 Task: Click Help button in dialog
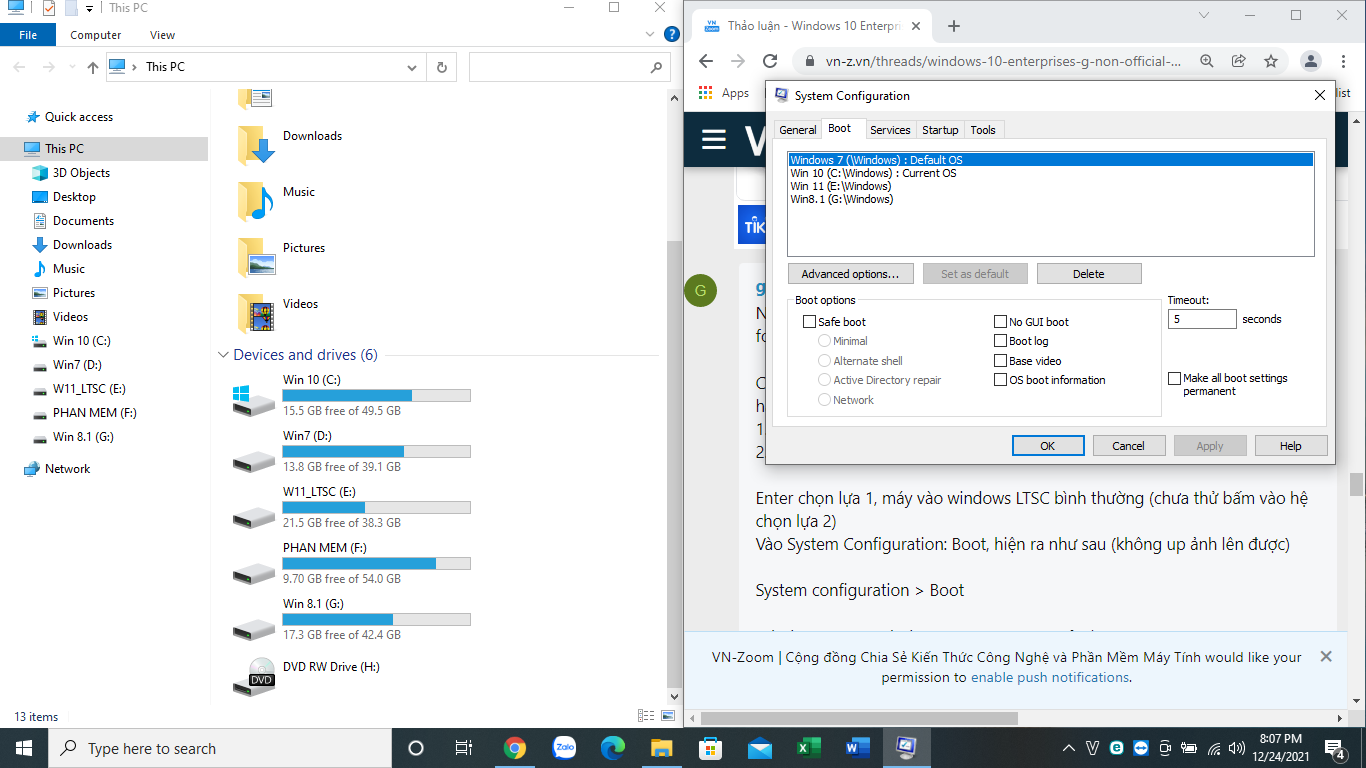coord(1291,446)
